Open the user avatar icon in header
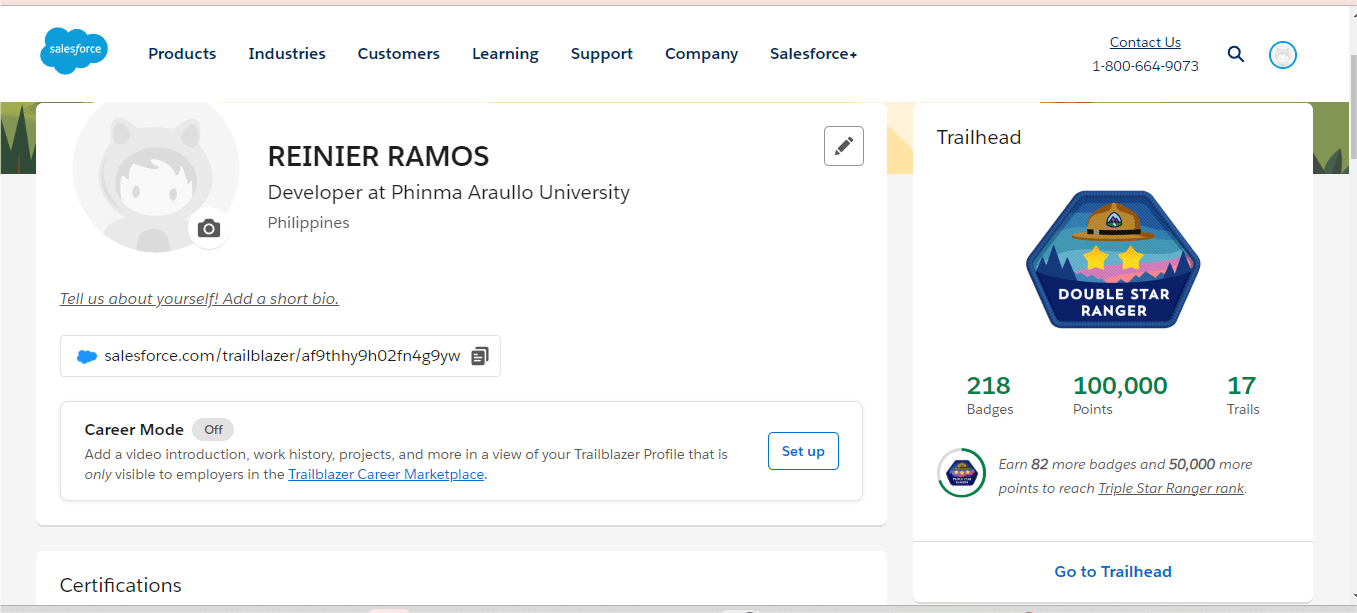The image size is (1357, 613). pyautogui.click(x=1283, y=55)
